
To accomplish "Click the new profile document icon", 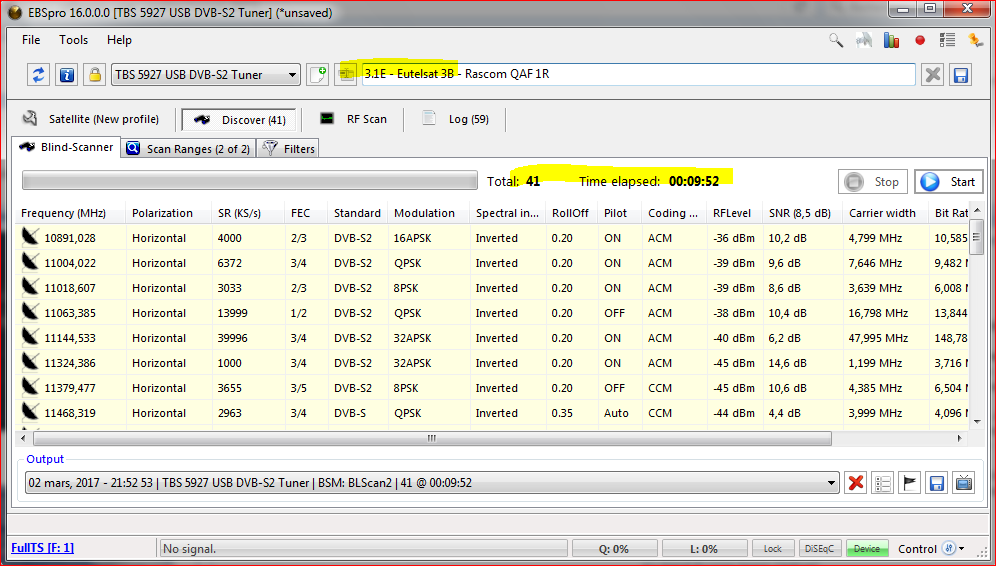I will point(317,75).
